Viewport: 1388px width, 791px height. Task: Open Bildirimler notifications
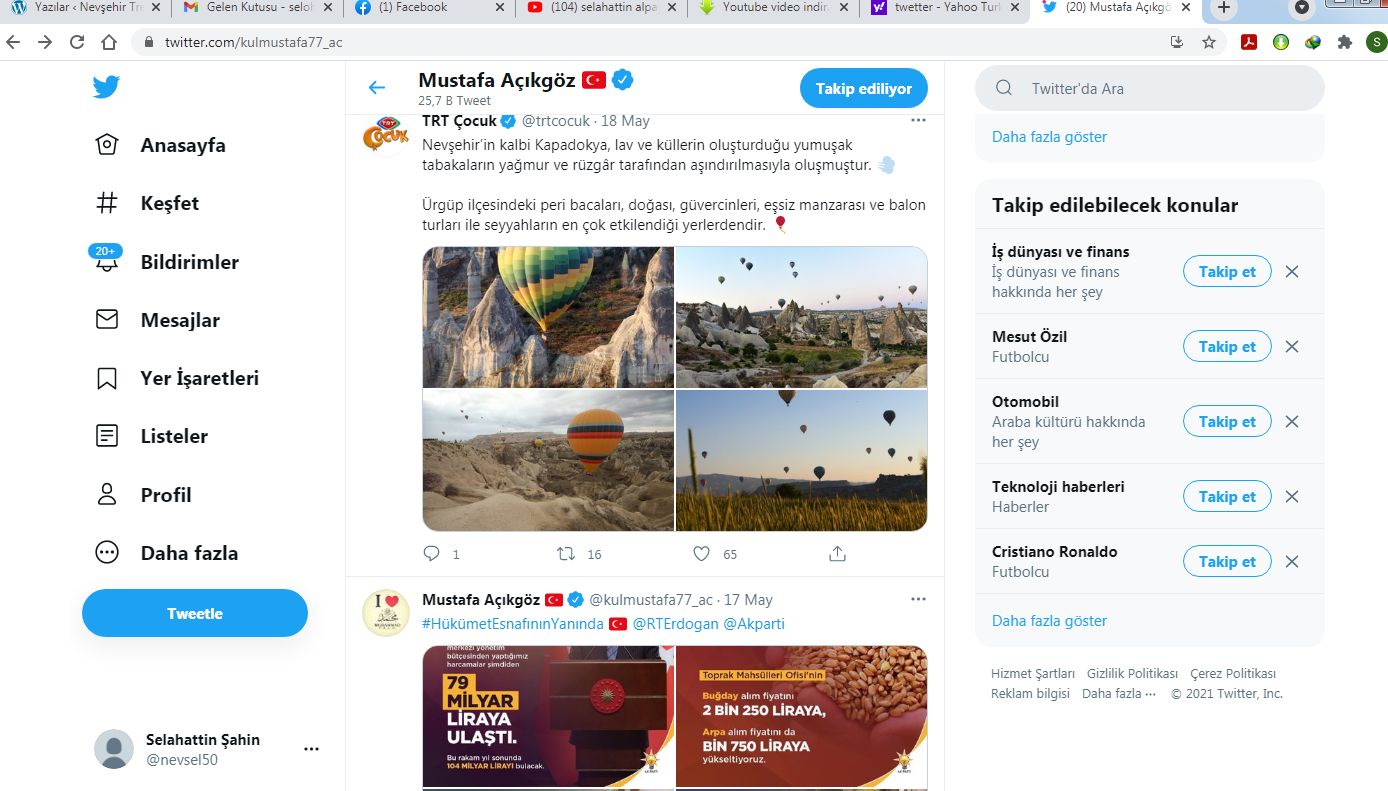coord(166,262)
